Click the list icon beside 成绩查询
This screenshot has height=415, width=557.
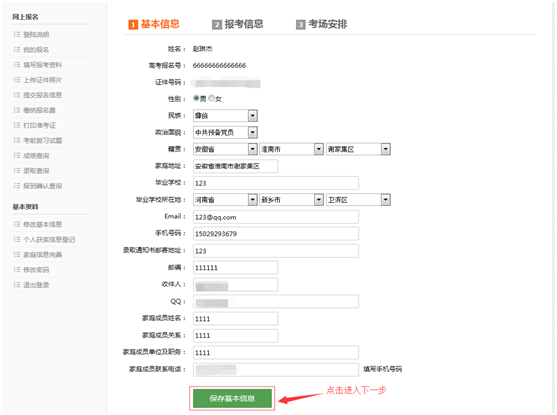[17, 156]
